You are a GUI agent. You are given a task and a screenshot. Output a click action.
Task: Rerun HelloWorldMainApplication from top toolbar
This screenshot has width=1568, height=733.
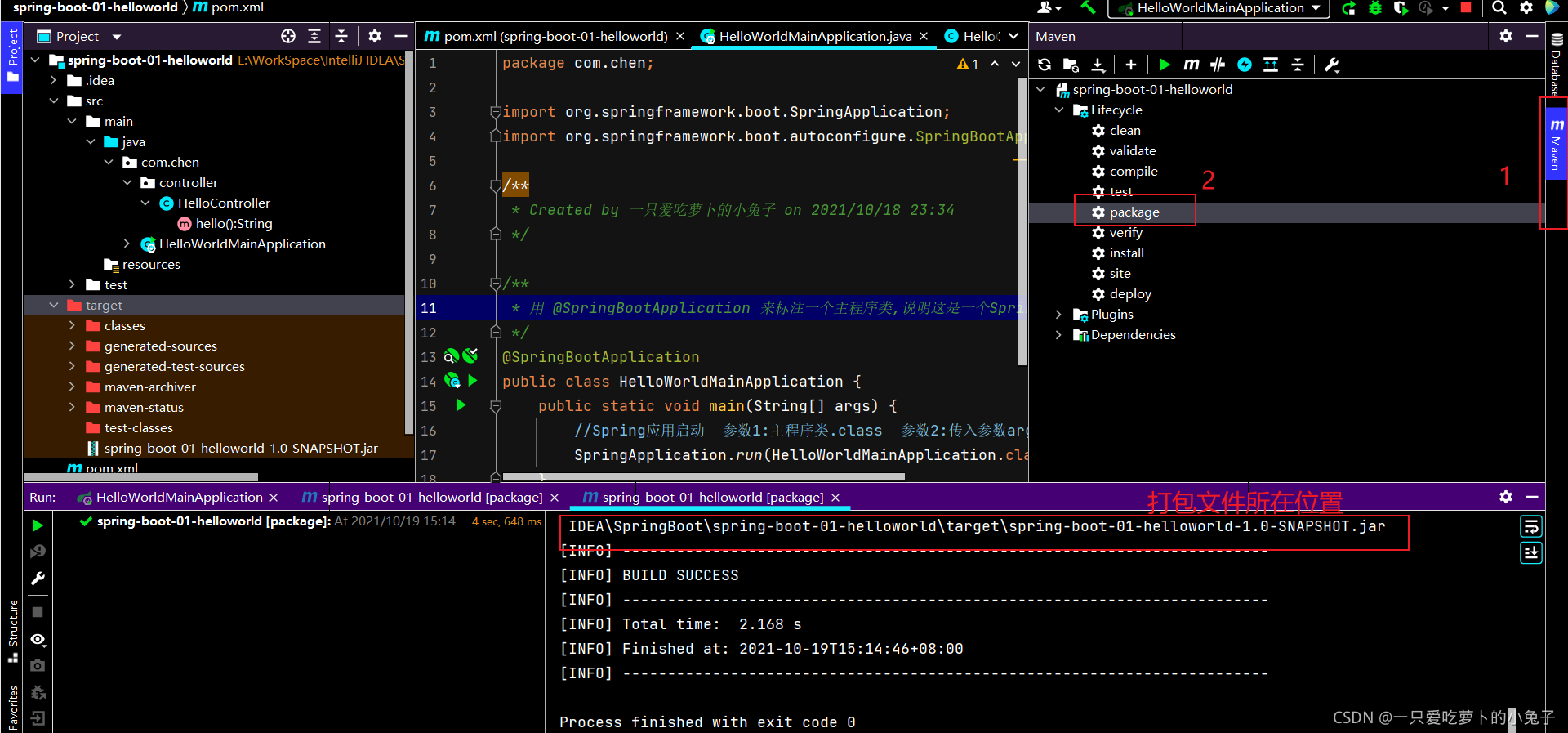click(1348, 8)
